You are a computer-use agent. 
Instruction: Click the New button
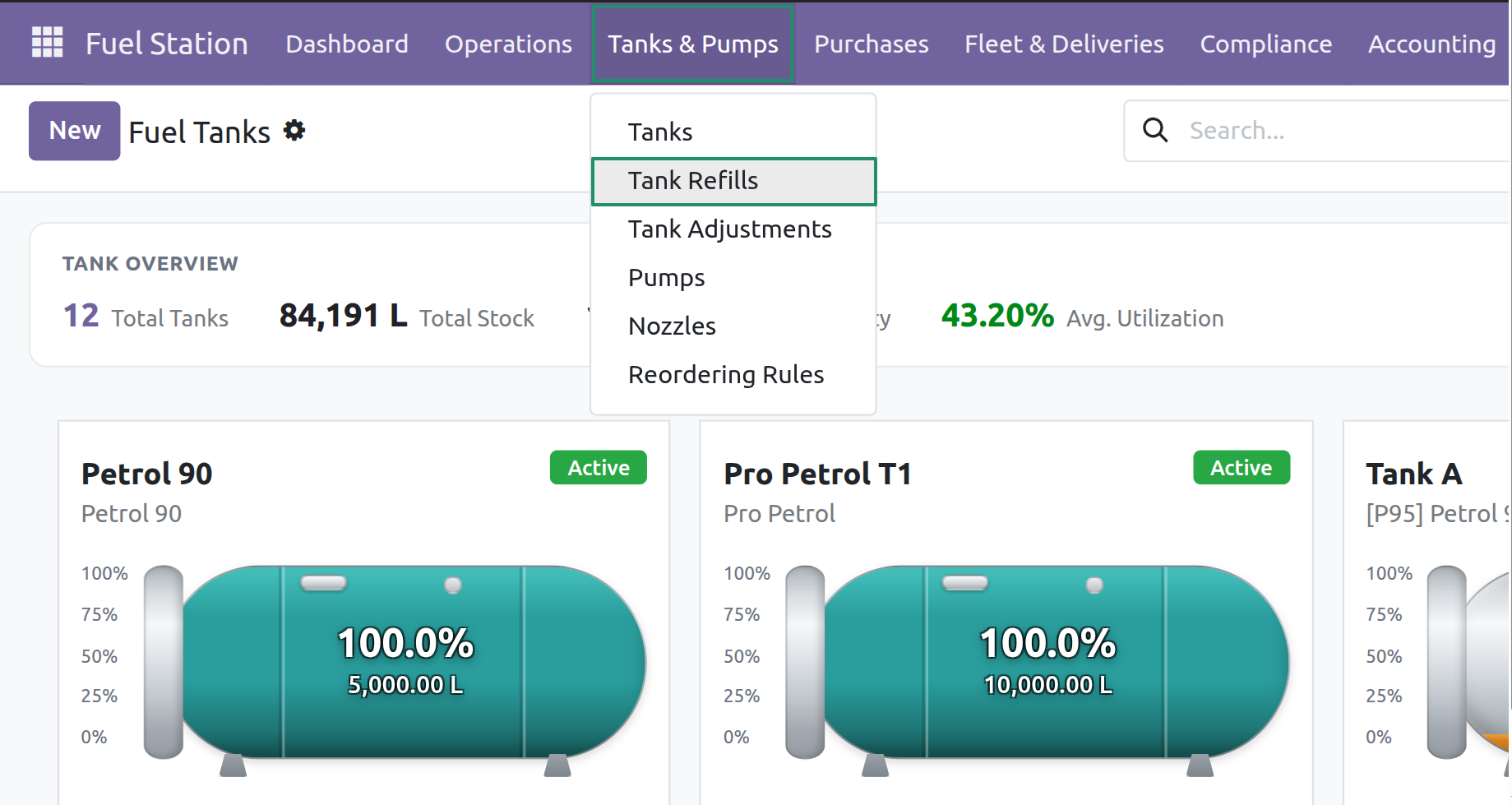click(x=75, y=131)
